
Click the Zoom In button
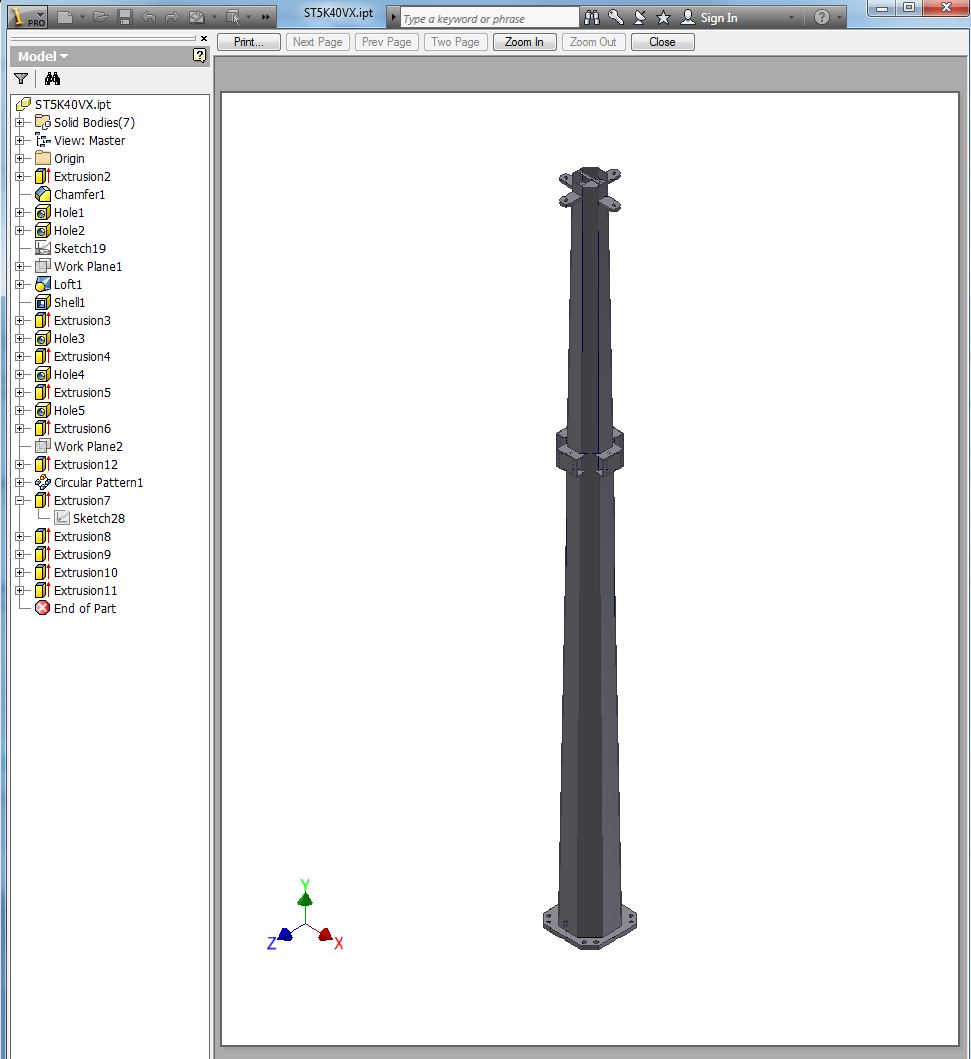[524, 41]
